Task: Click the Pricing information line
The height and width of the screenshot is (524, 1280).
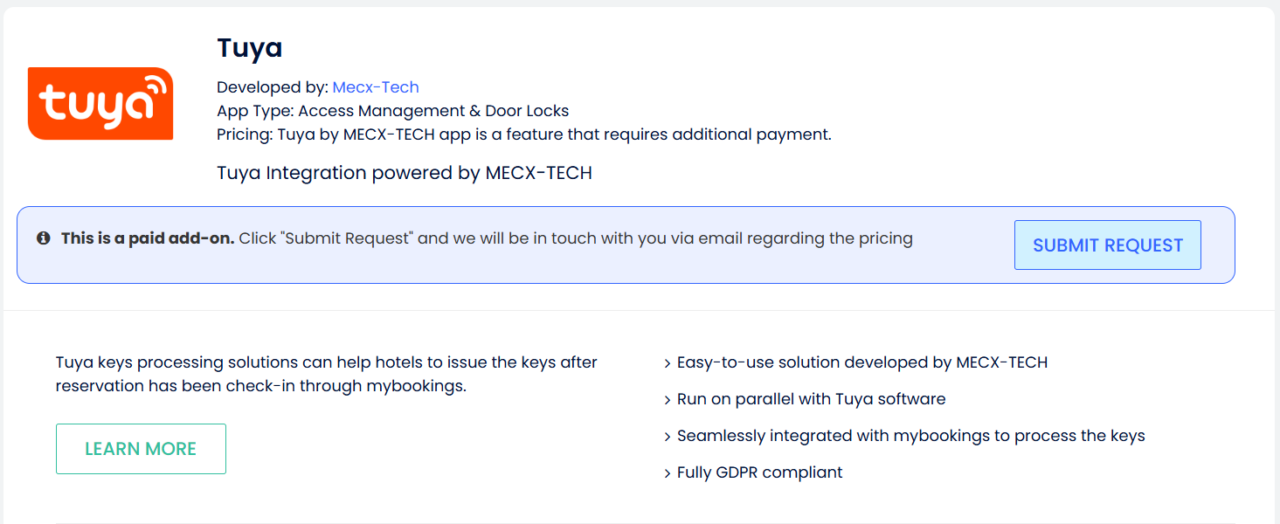Action: point(524,134)
